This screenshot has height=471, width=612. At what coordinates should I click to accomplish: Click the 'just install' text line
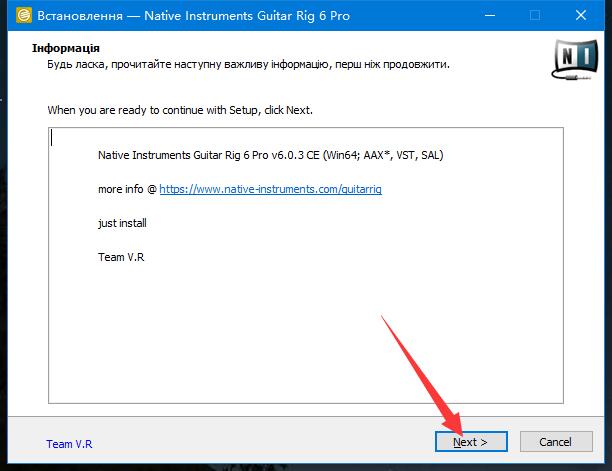122,223
